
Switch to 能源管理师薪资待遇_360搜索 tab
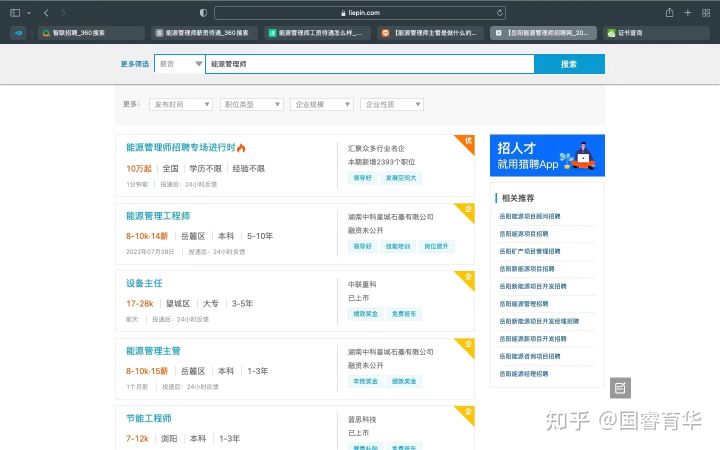coord(204,33)
